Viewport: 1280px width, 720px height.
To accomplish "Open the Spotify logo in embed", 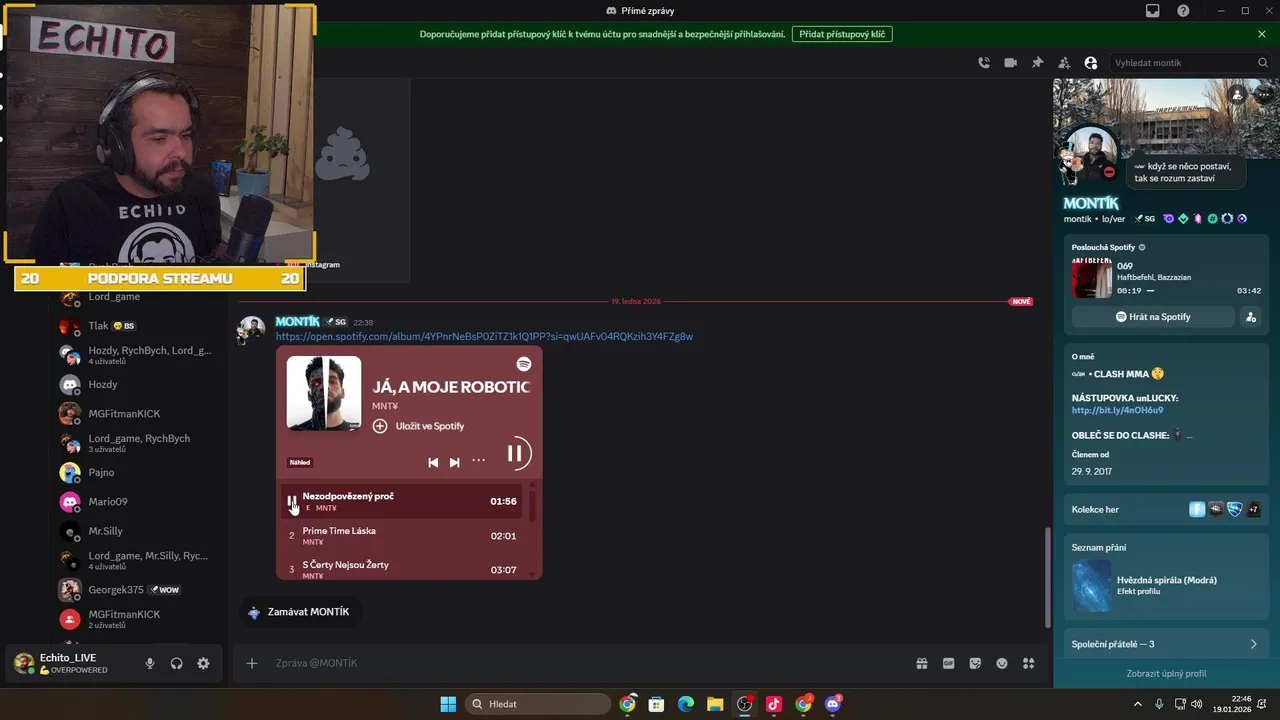I will [524, 365].
